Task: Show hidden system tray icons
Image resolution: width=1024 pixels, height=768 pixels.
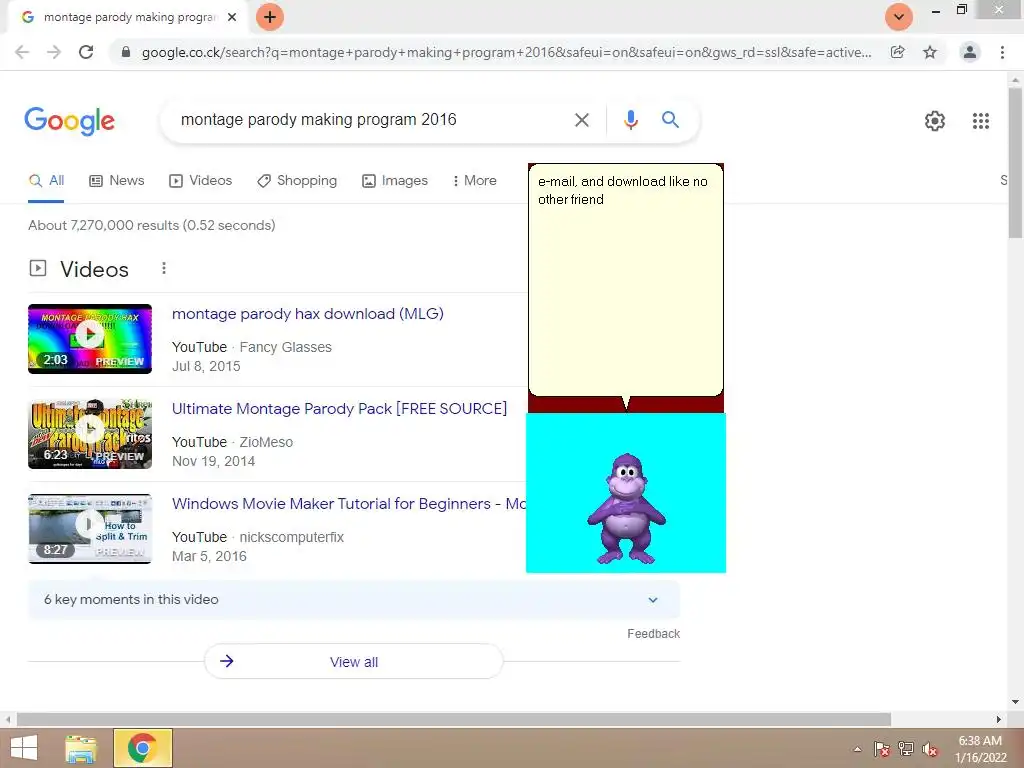Action: [857, 749]
